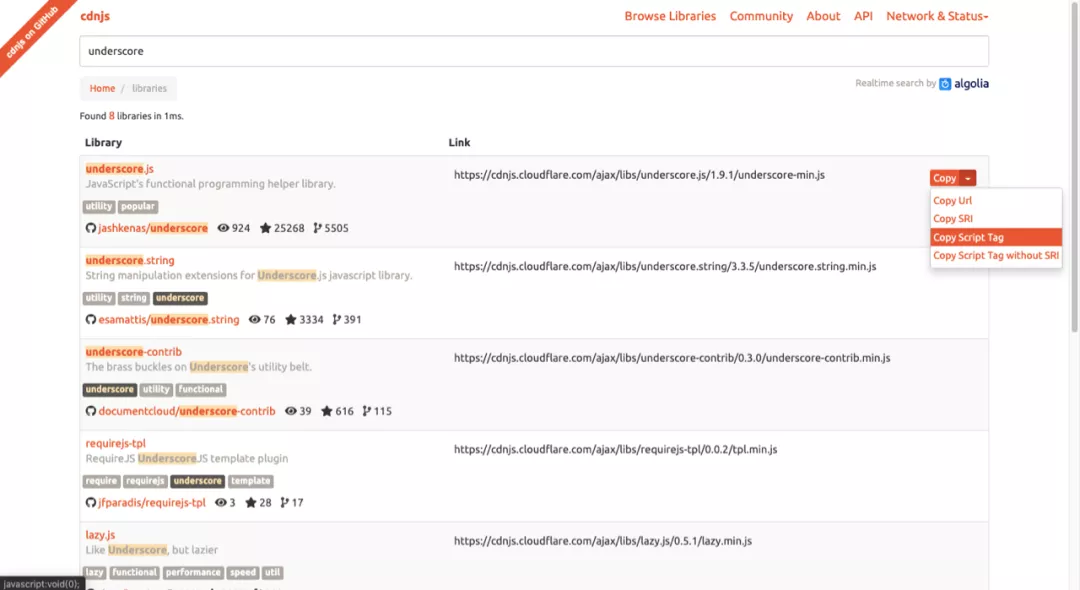
Task: Open documentcloud/underscore-contrib repository link
Action: pyautogui.click(x=187, y=411)
